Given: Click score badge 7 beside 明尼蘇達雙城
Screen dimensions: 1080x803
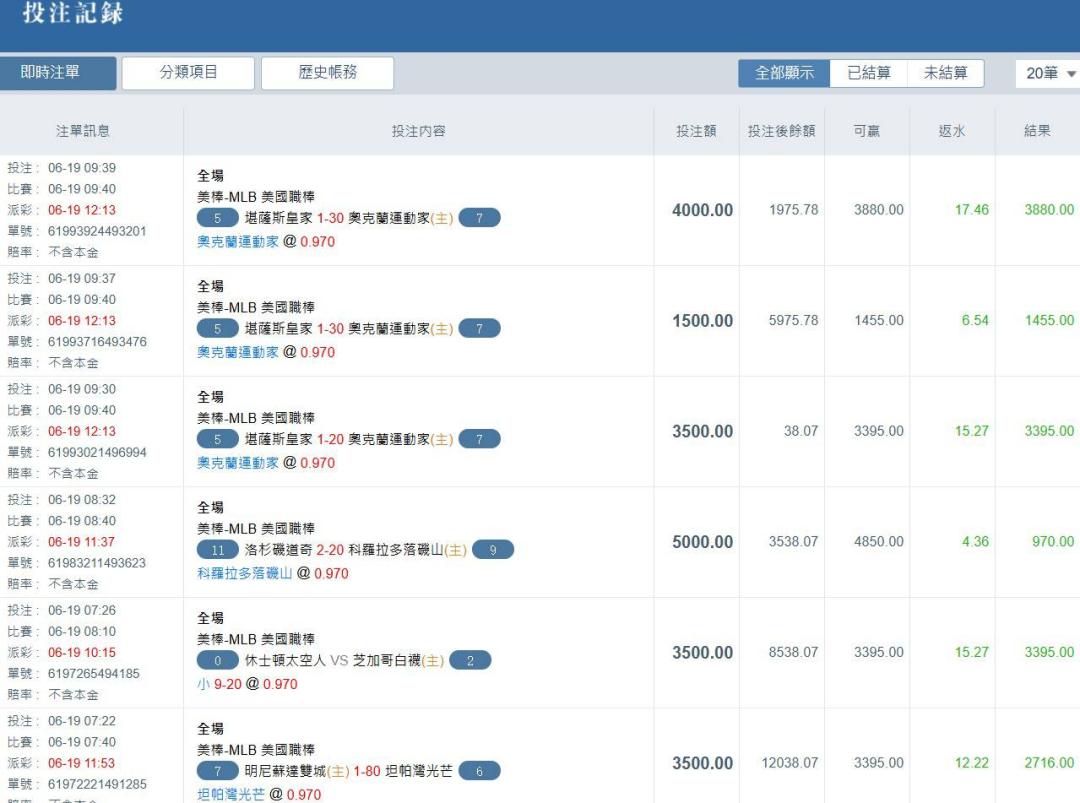Looking at the screenshot, I should pos(218,771).
